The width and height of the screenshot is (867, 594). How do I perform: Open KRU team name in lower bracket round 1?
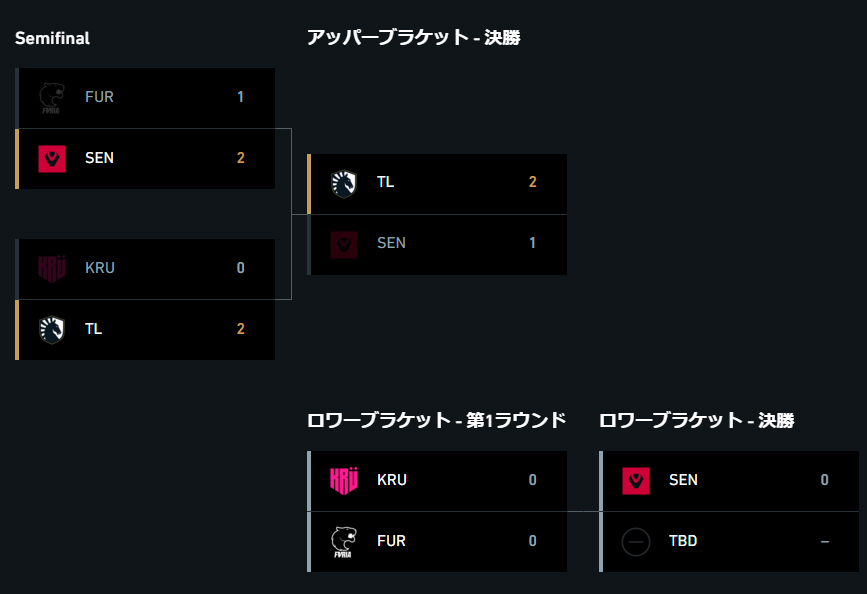pyautogui.click(x=392, y=480)
